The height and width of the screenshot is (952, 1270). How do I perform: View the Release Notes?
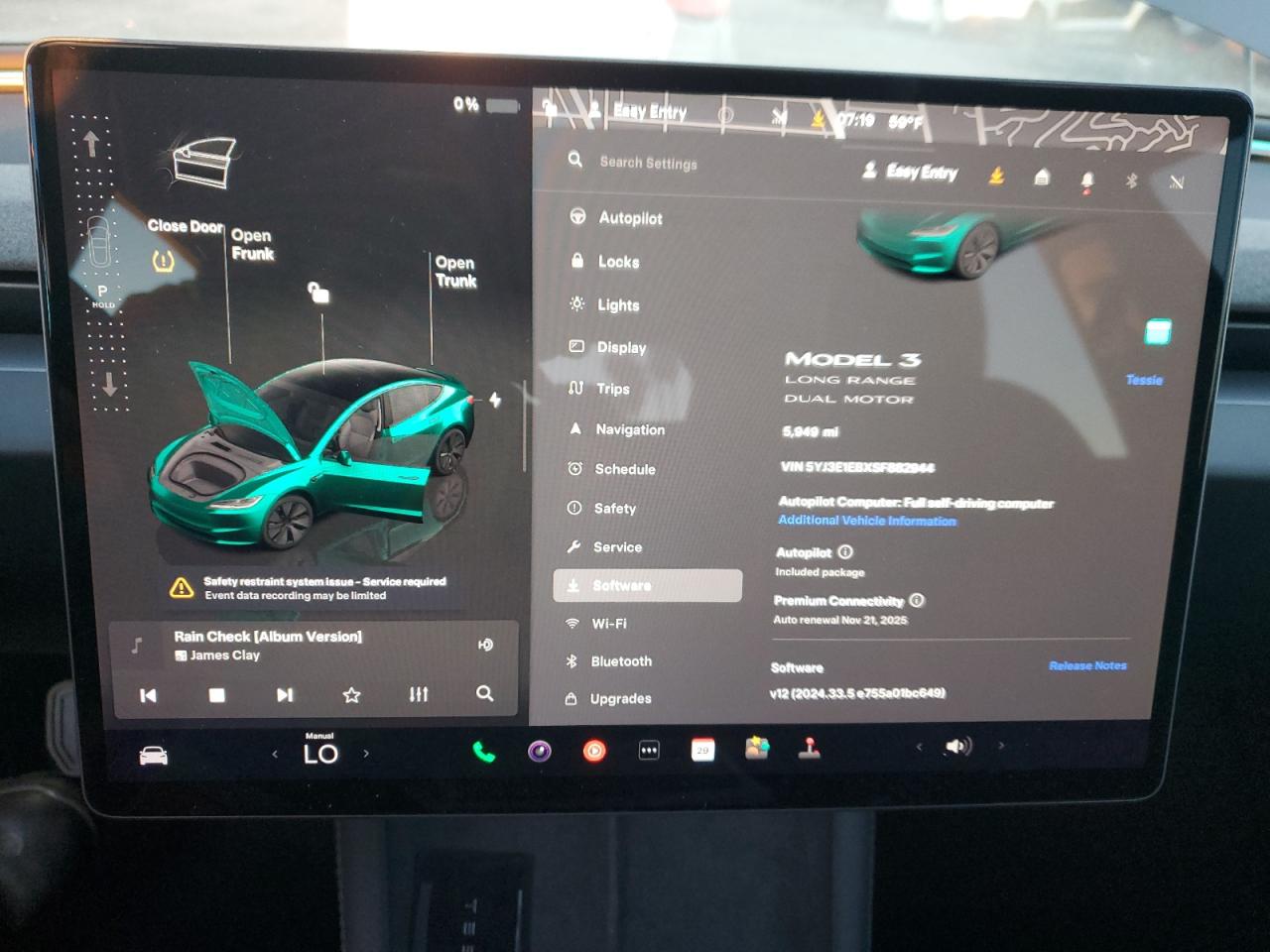pos(1086,664)
